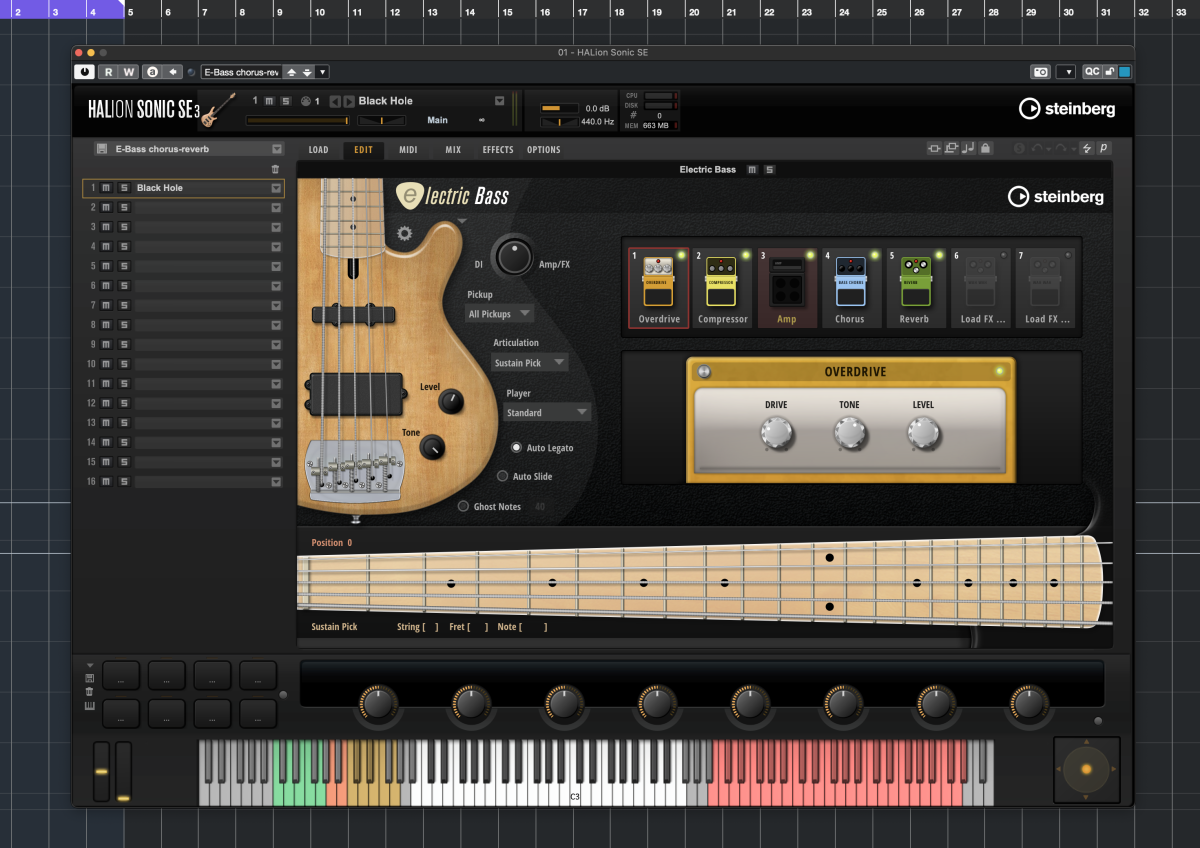Click the pitch bend wheel
The height and width of the screenshot is (848, 1200).
point(101,772)
